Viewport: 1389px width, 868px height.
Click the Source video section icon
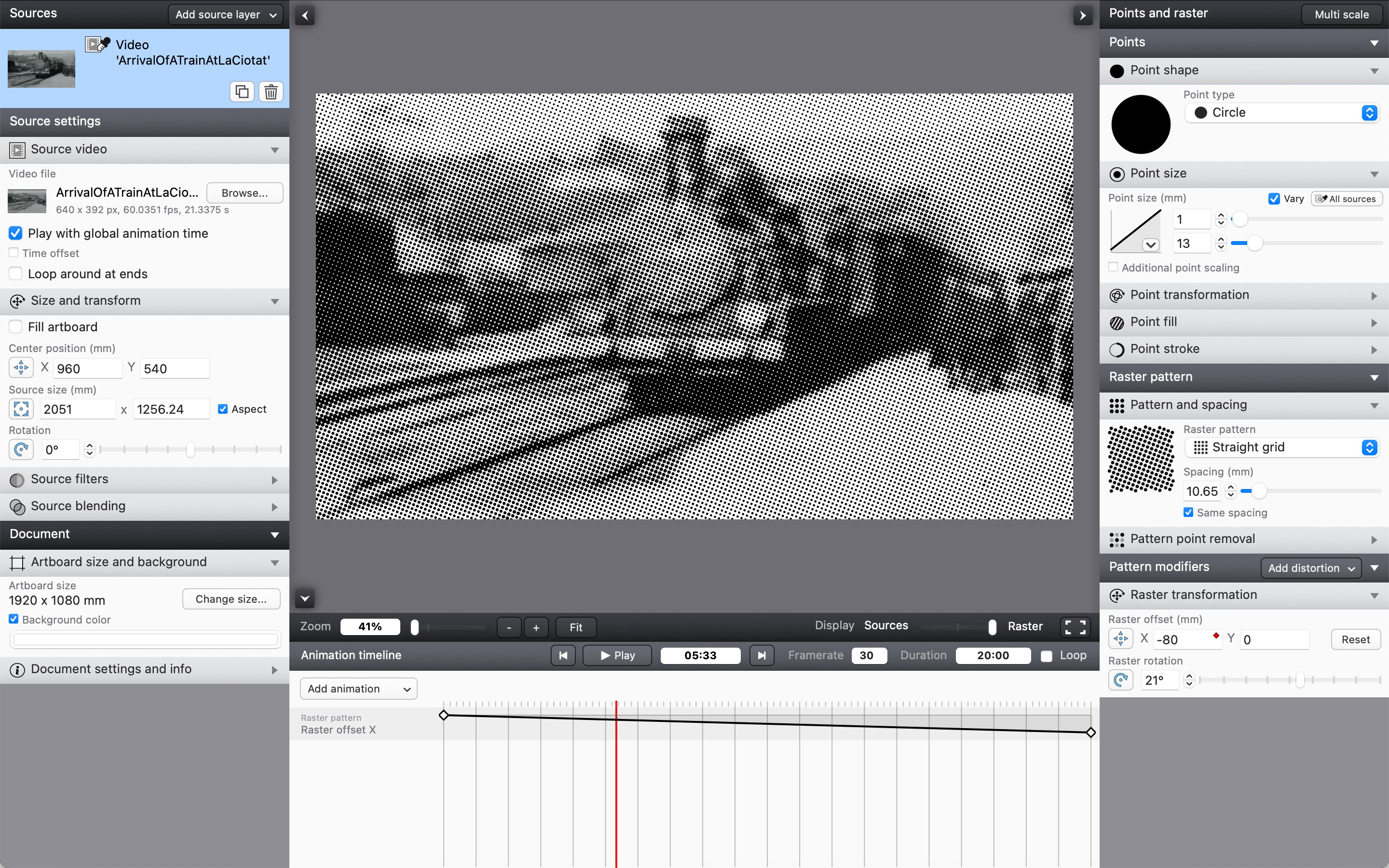[x=17, y=150]
